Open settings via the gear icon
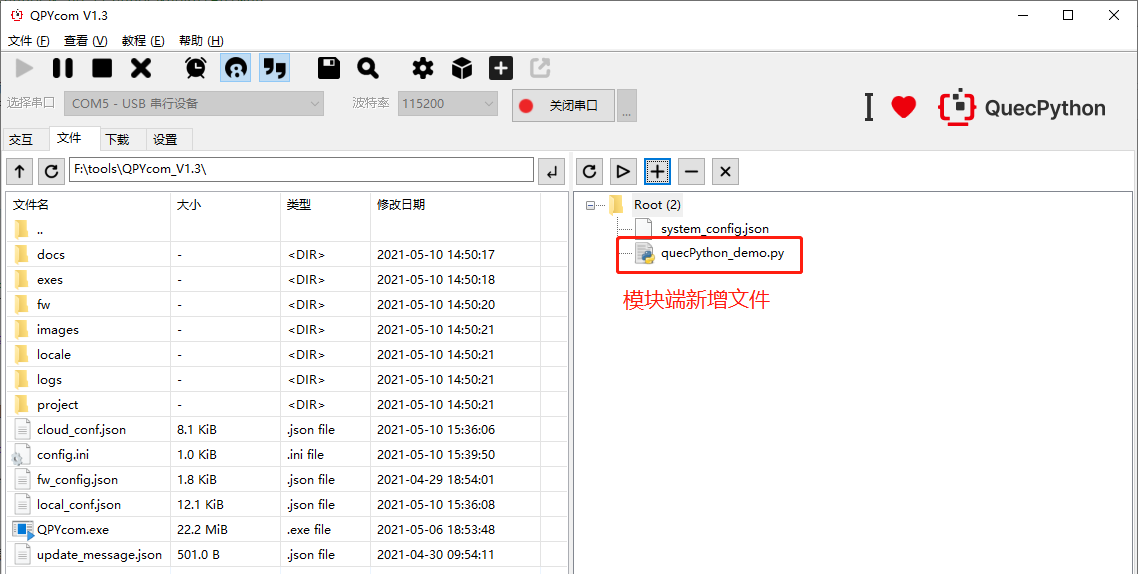 click(x=422, y=68)
